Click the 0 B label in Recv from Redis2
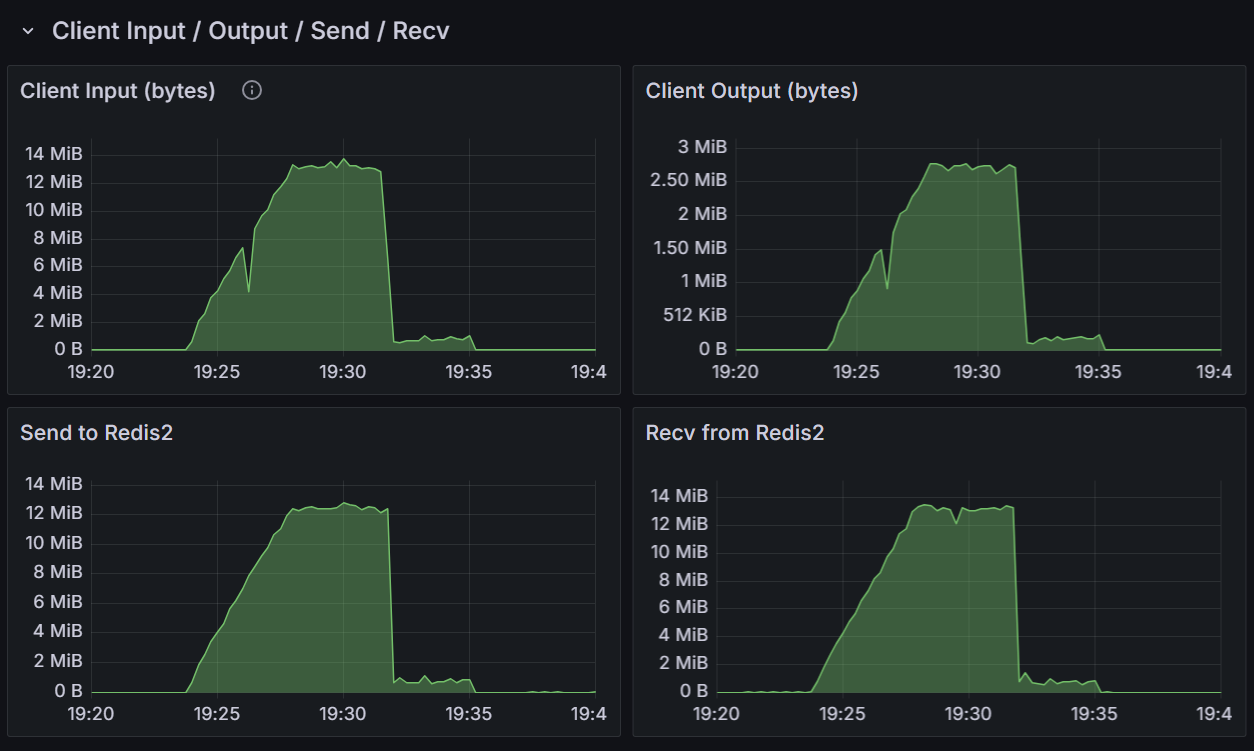The width and height of the screenshot is (1254, 751). click(x=693, y=691)
